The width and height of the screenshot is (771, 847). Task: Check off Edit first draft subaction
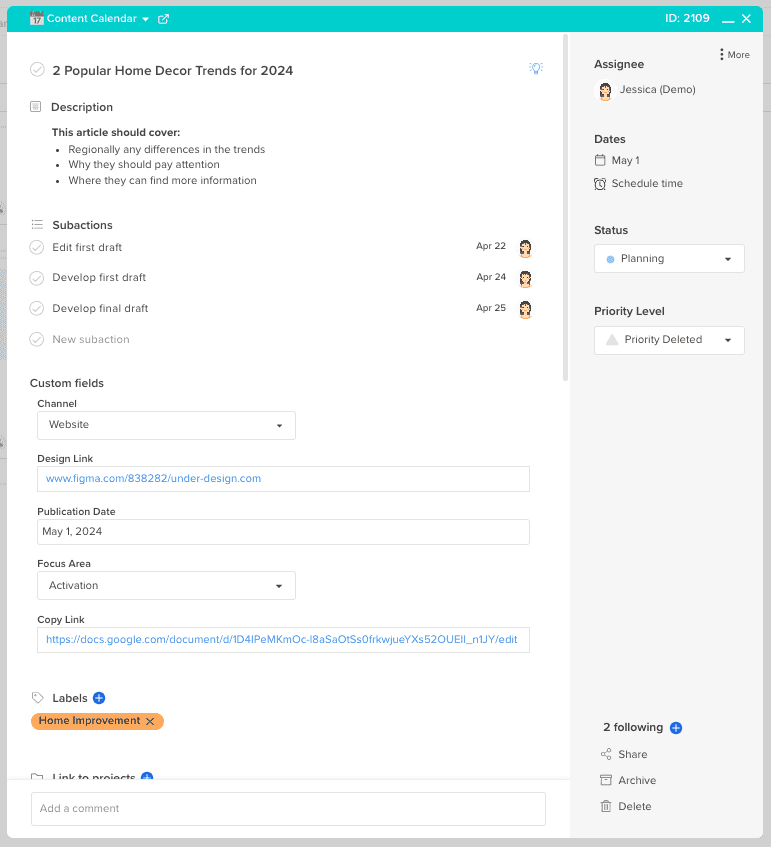[37, 247]
